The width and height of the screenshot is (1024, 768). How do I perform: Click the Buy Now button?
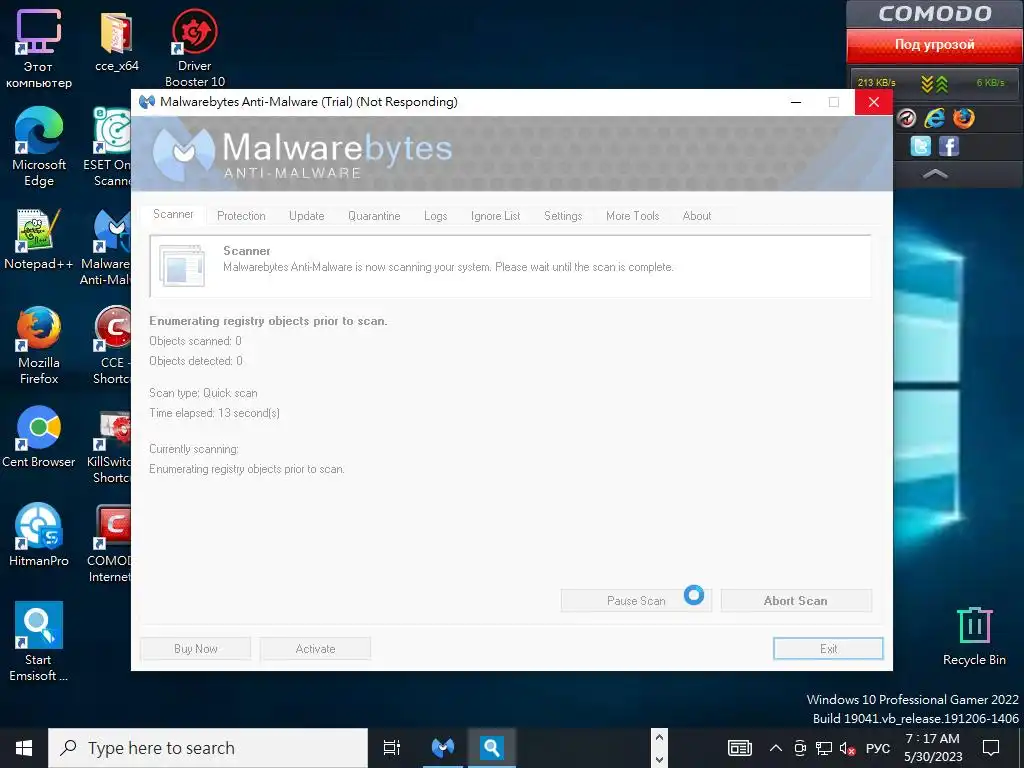(x=195, y=648)
